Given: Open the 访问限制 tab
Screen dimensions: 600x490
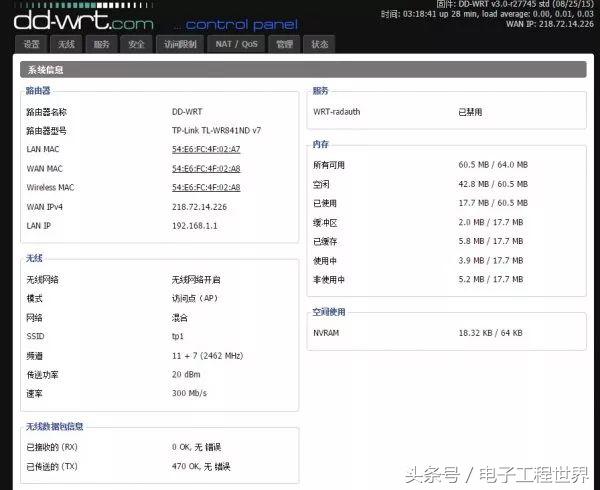Looking at the screenshot, I should click(180, 44).
